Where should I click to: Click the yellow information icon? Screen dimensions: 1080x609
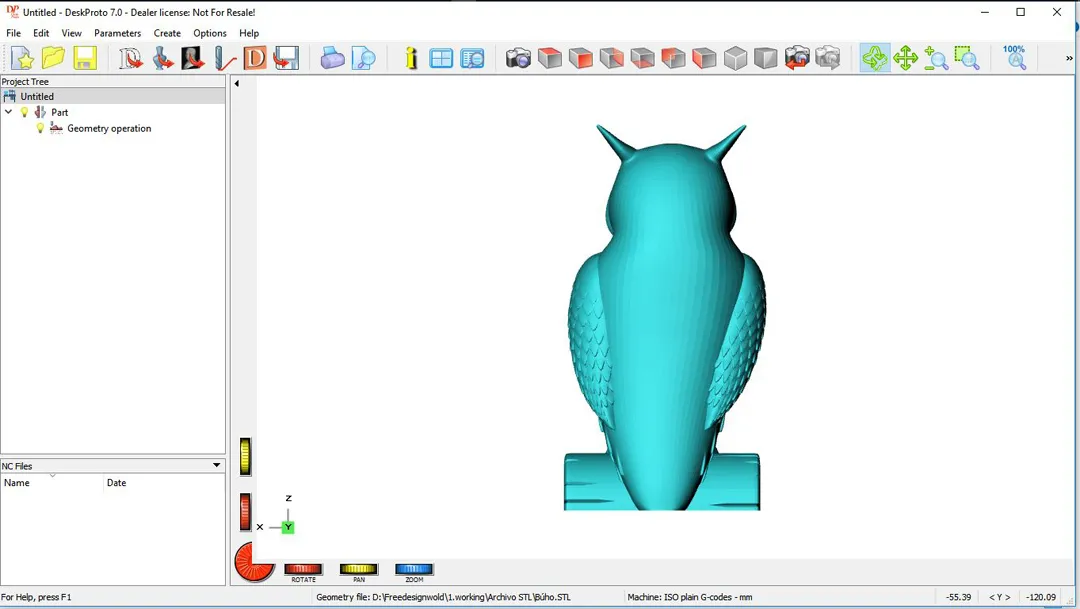tap(411, 58)
